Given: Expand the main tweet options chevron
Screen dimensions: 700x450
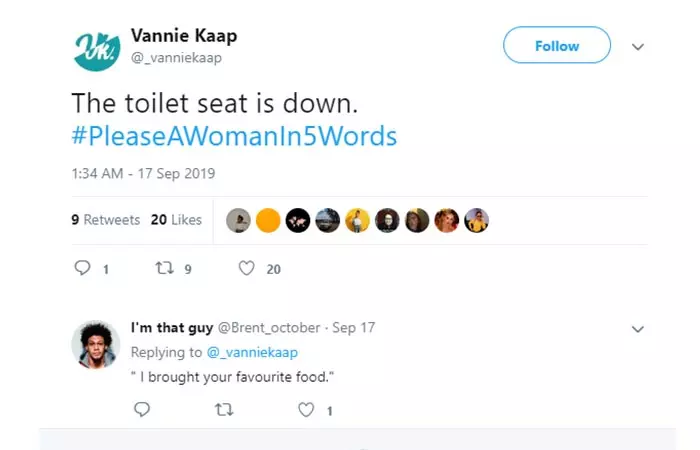Looking at the screenshot, I should coord(638,46).
